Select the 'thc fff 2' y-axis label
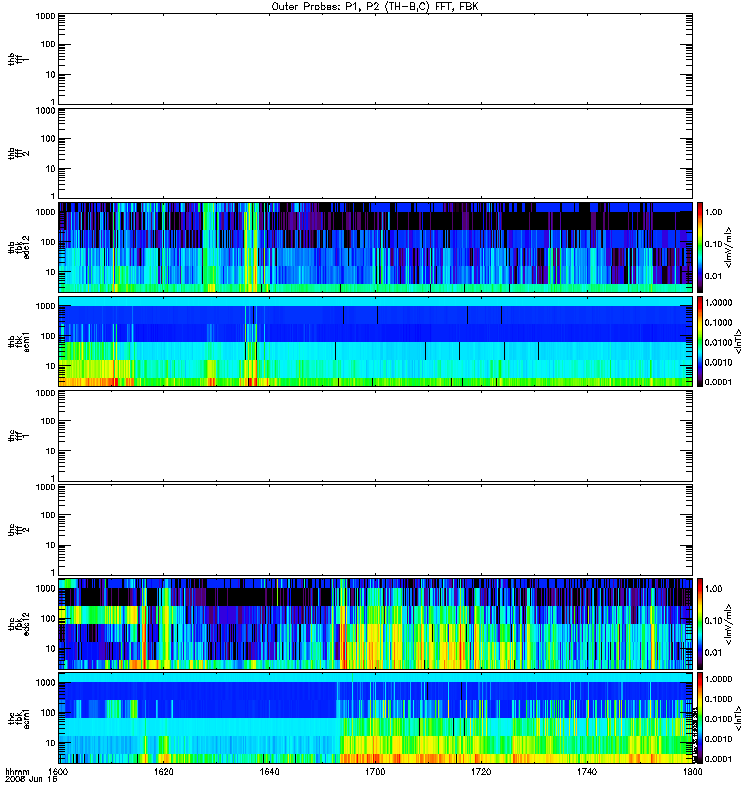Viewport: 750px width, 800px height. 18,530
